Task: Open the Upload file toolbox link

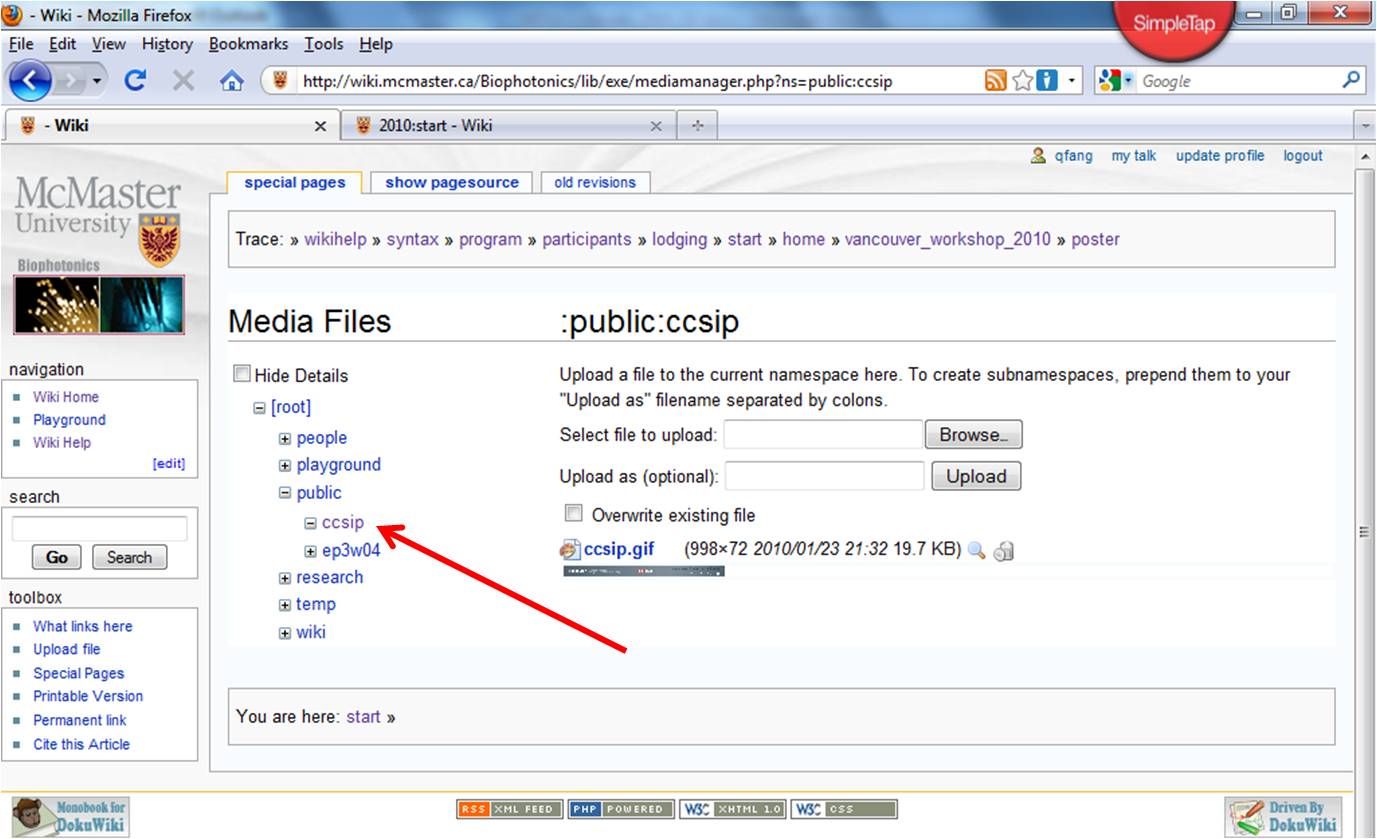Action: (66, 649)
